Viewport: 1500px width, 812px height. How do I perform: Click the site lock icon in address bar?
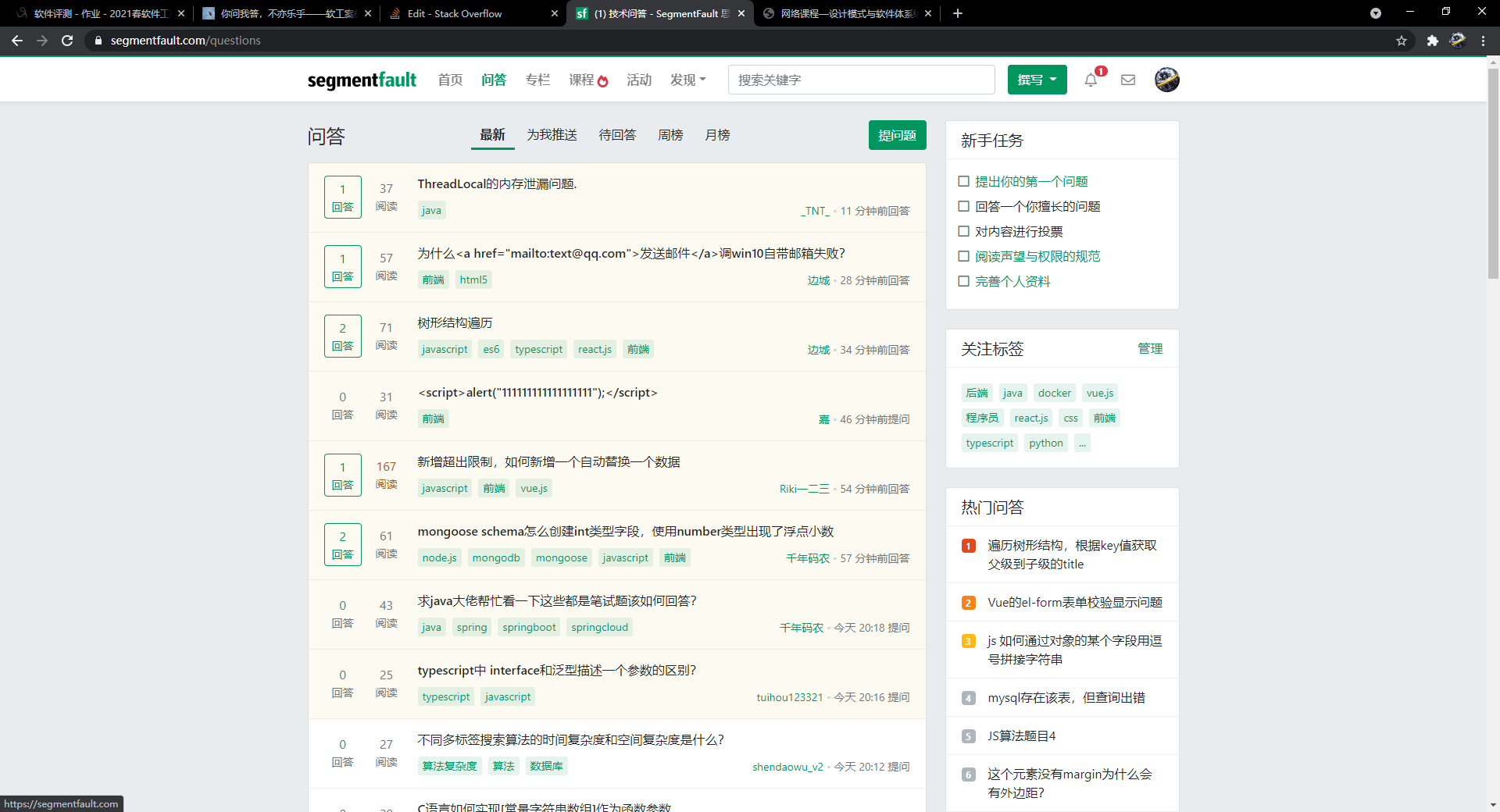(98, 41)
